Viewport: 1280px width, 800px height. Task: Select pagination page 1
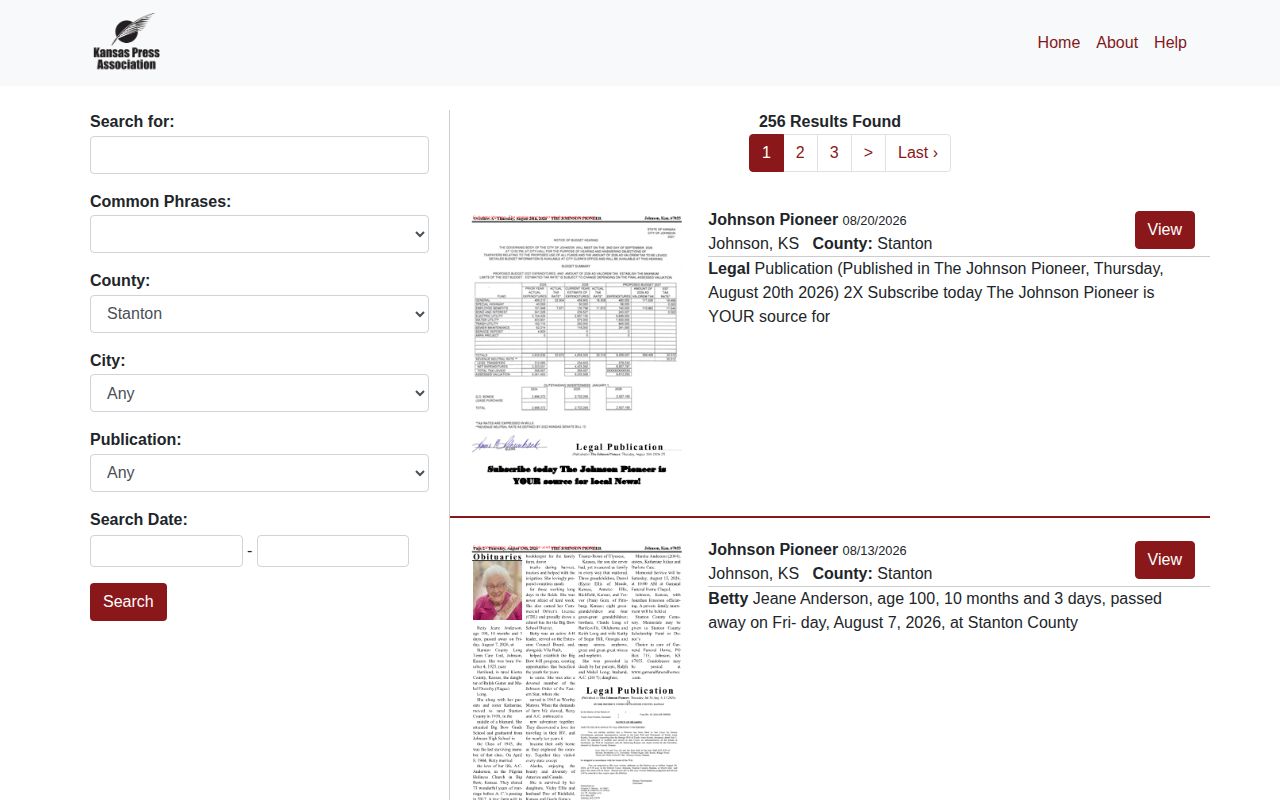pyautogui.click(x=766, y=153)
